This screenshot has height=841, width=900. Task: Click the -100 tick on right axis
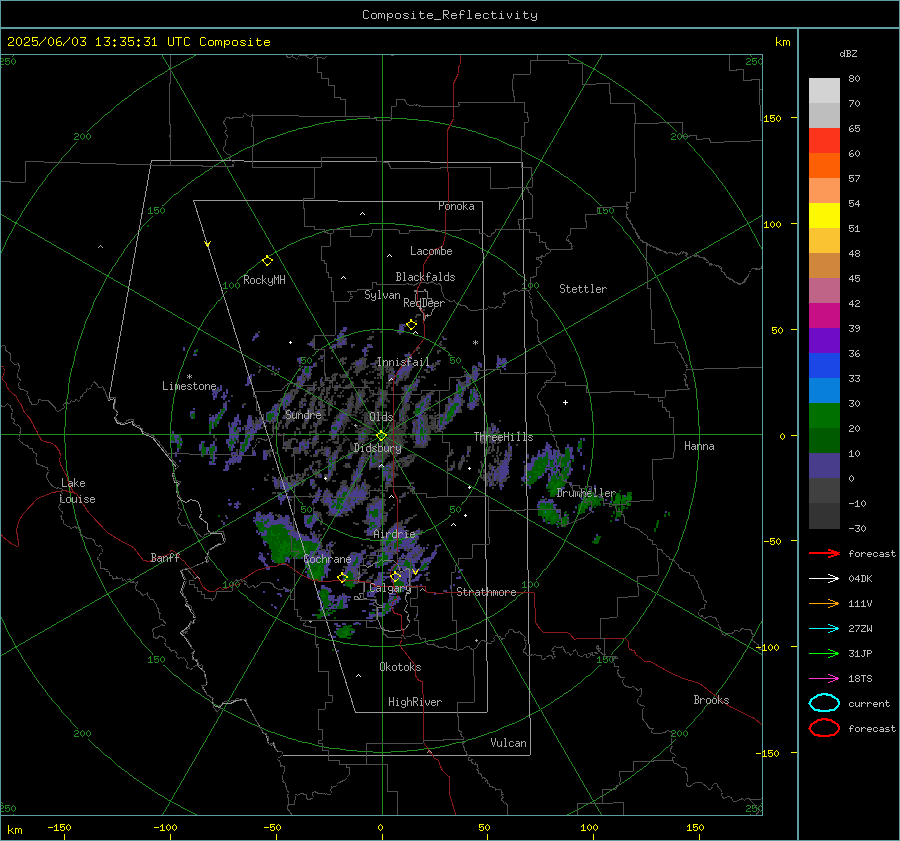click(x=767, y=647)
